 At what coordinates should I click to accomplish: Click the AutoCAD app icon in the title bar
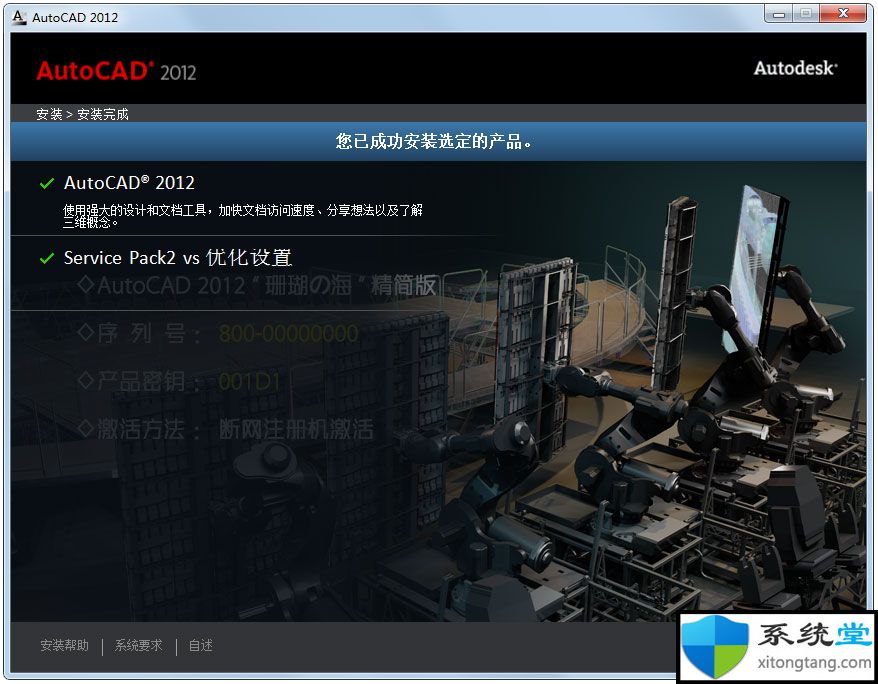[x=18, y=17]
